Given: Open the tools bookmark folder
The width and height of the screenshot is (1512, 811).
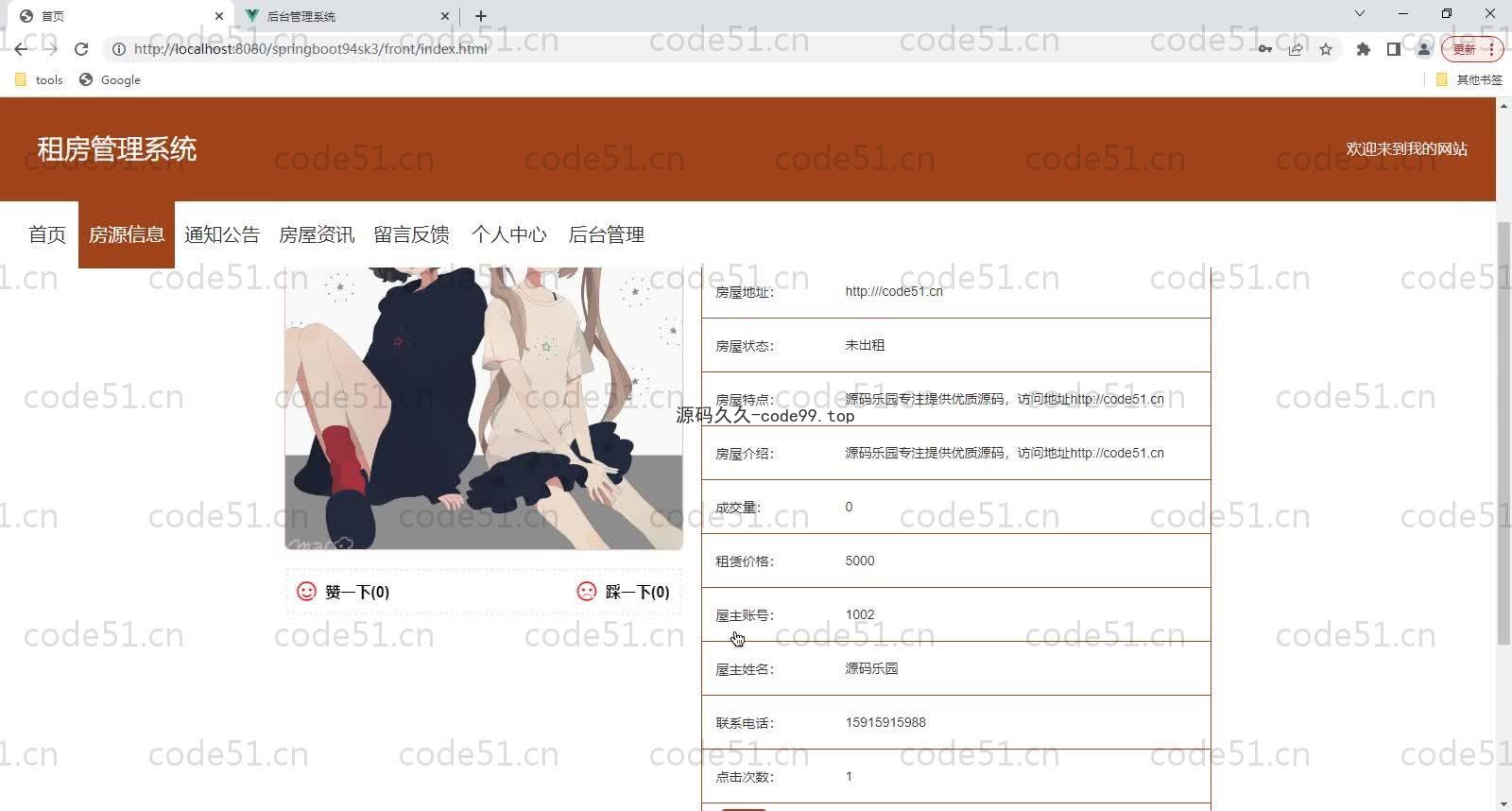Looking at the screenshot, I should 39,80.
